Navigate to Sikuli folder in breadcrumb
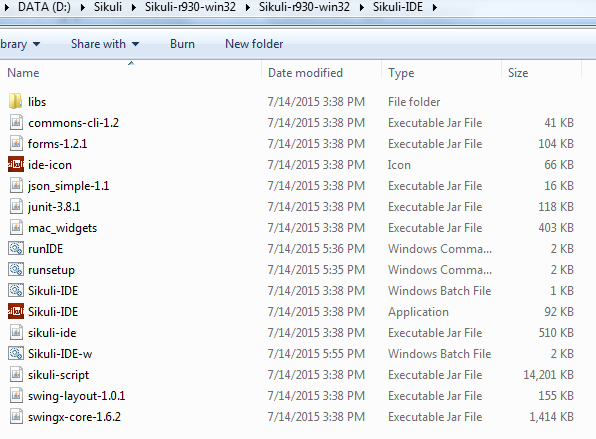The image size is (596, 439). coord(108,7)
